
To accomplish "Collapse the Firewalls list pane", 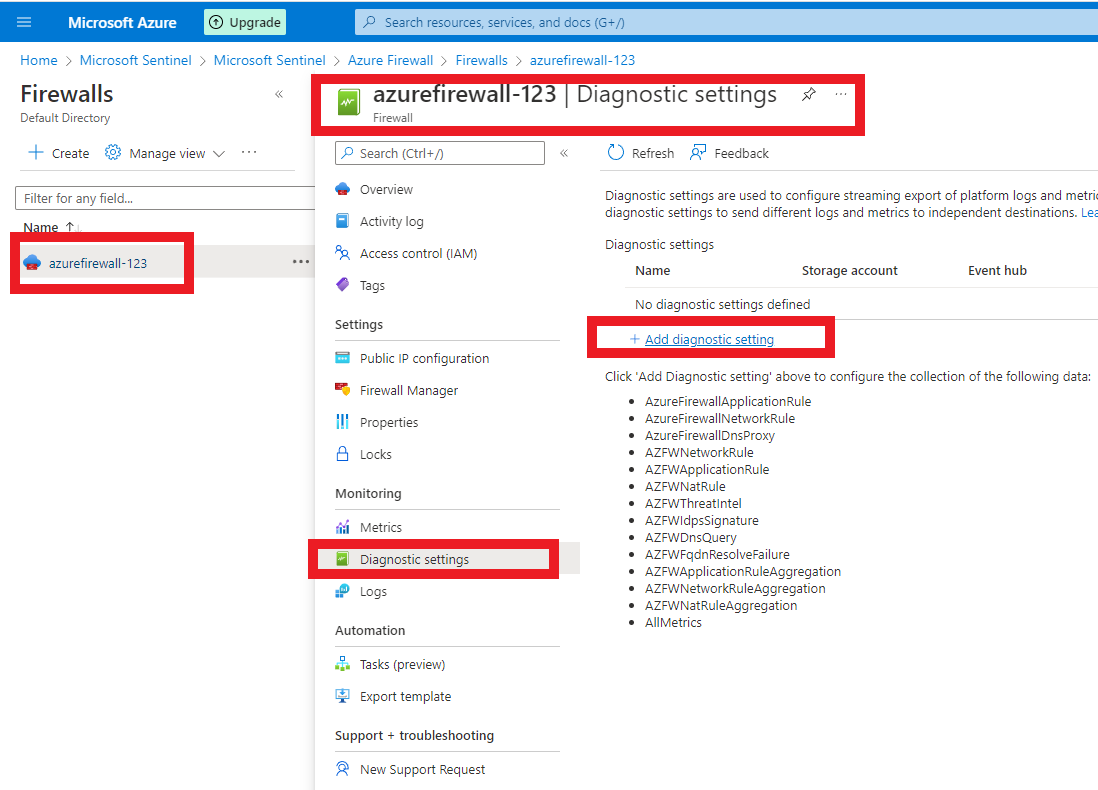I will tap(280, 93).
